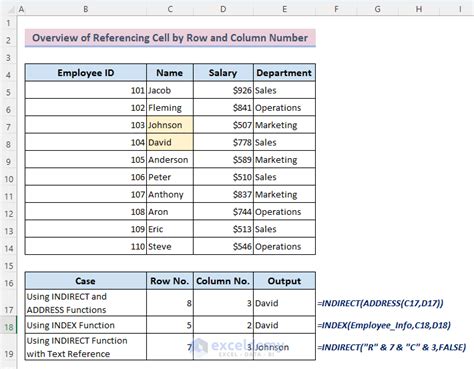Click the Employee ID header cell
Screen dimensions: 474x369
tap(86, 73)
